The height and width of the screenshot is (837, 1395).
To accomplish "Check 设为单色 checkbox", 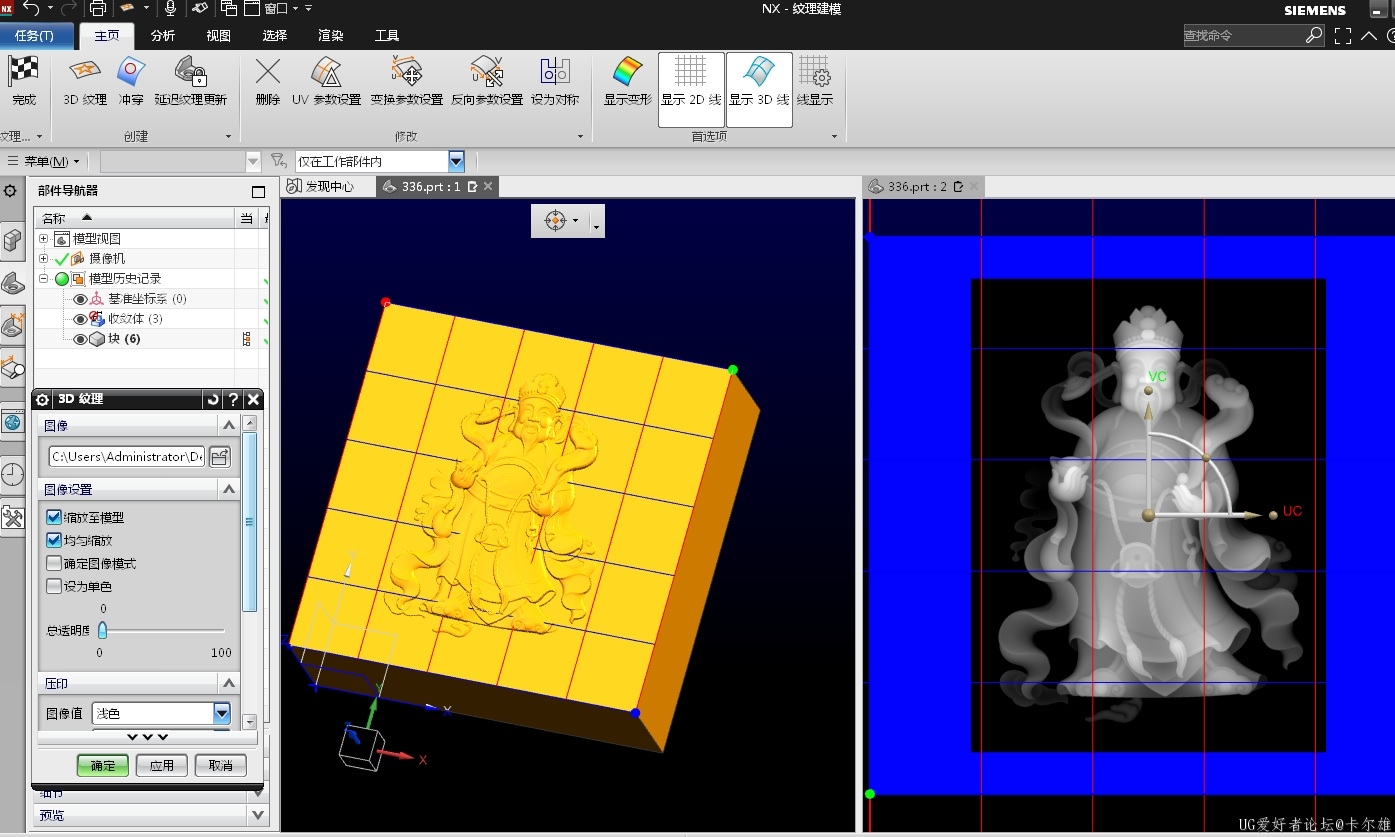I will (x=54, y=586).
